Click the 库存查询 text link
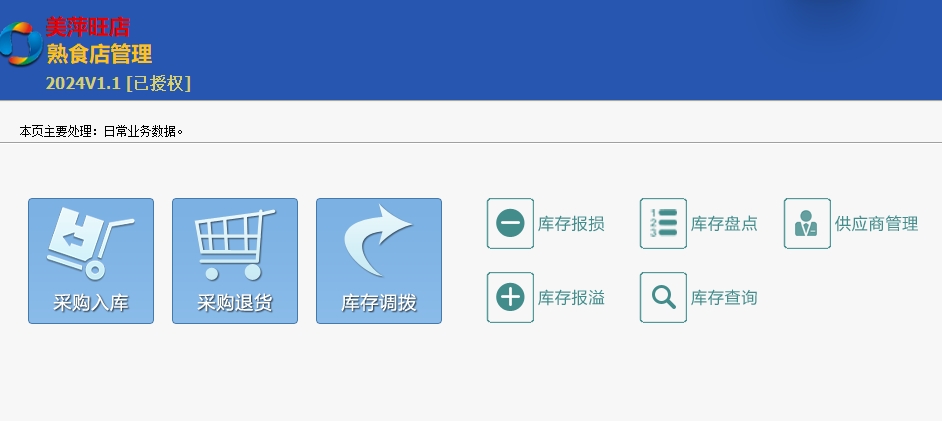The height and width of the screenshot is (421, 942). (x=724, y=298)
